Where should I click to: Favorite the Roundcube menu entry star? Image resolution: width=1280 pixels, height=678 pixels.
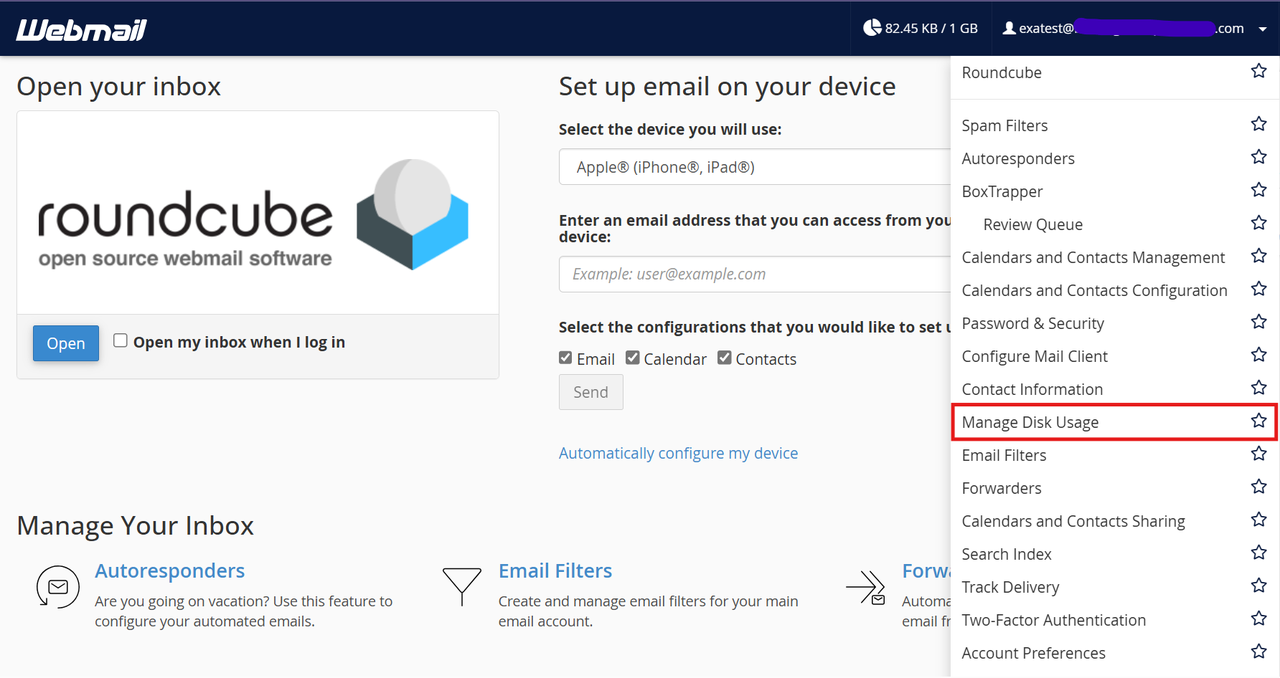1259,71
